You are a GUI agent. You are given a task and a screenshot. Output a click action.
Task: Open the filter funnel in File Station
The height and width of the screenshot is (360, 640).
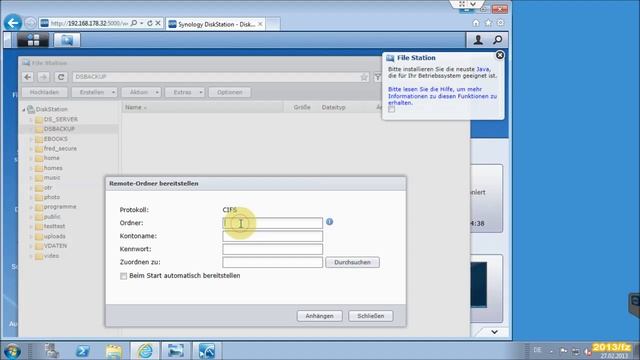coord(378,77)
